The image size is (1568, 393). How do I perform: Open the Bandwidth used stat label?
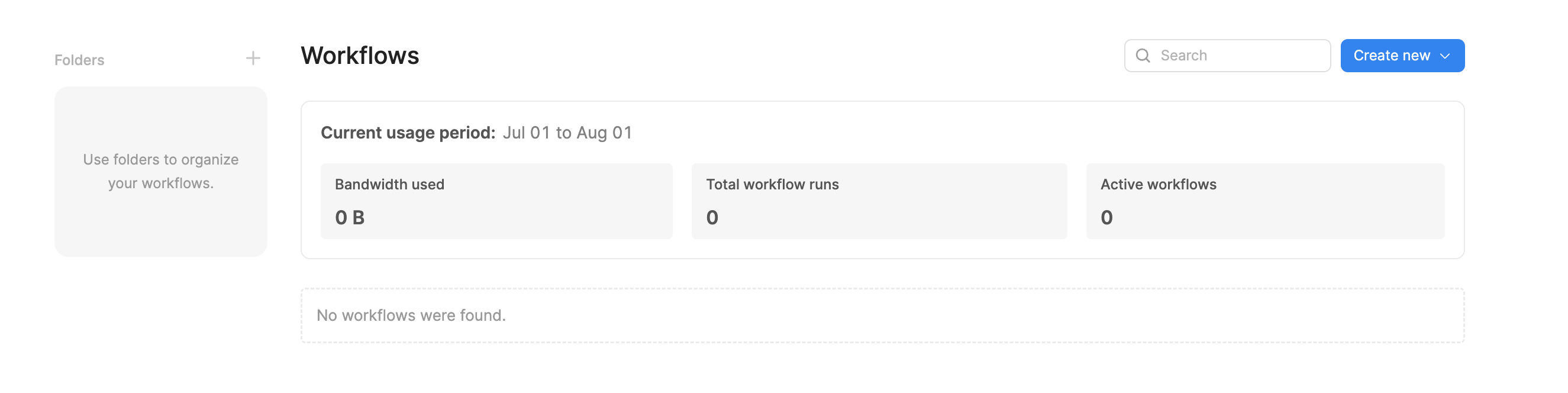pos(389,184)
